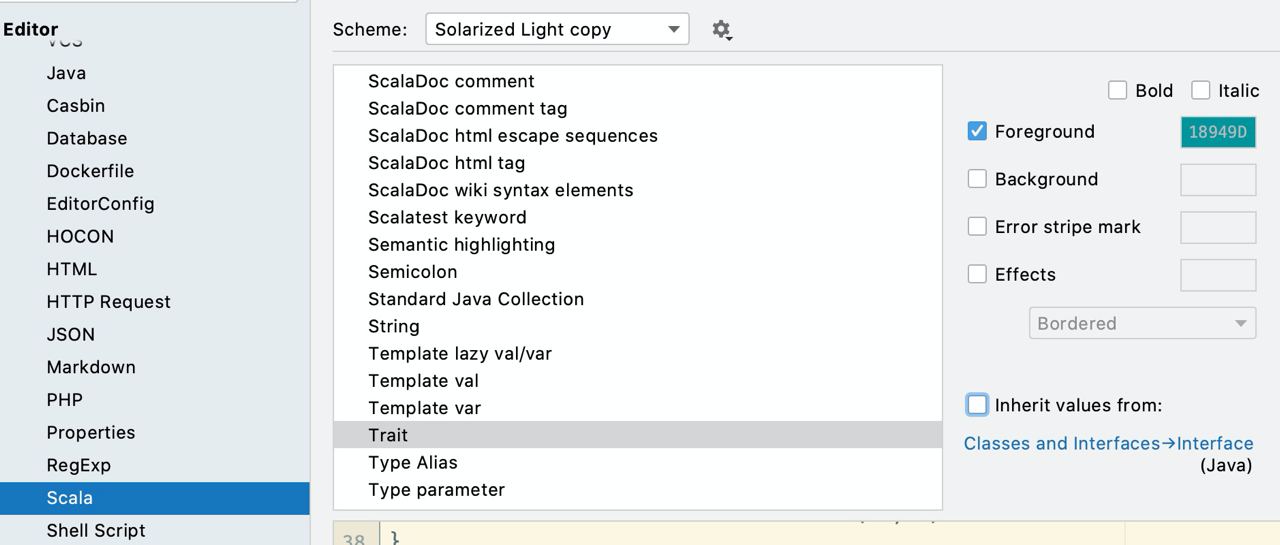Check Inherit values from checkbox

(977, 405)
